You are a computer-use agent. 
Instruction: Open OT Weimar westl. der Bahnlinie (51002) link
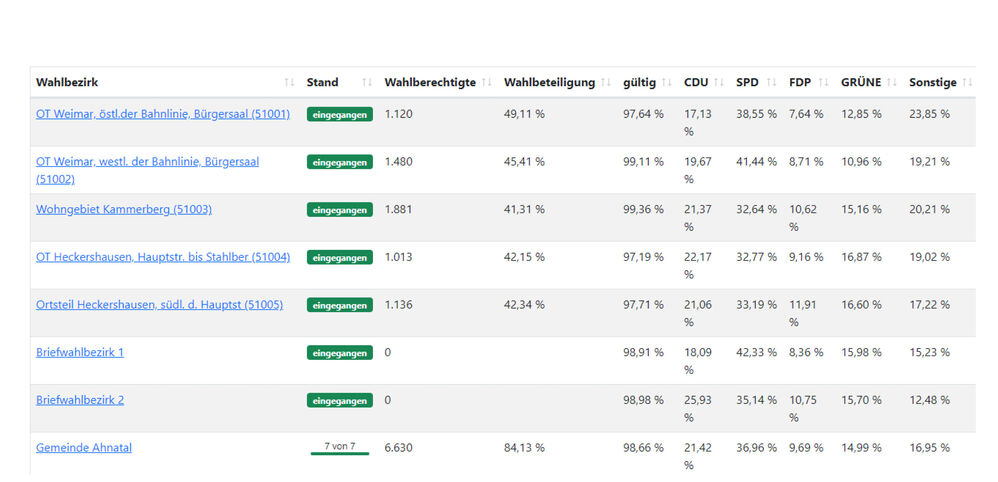(148, 171)
